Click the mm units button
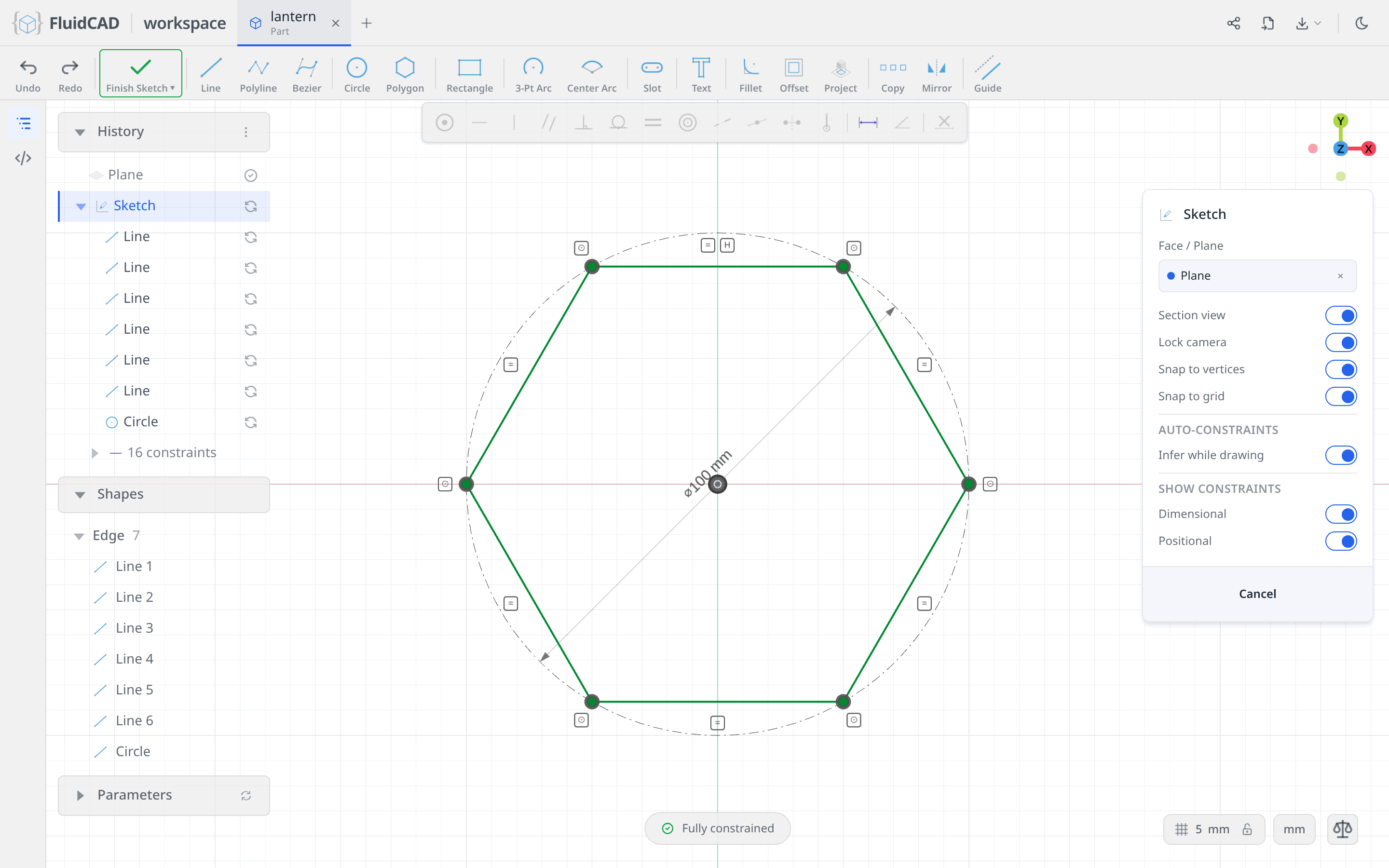Image resolution: width=1389 pixels, height=868 pixels. 1294,829
